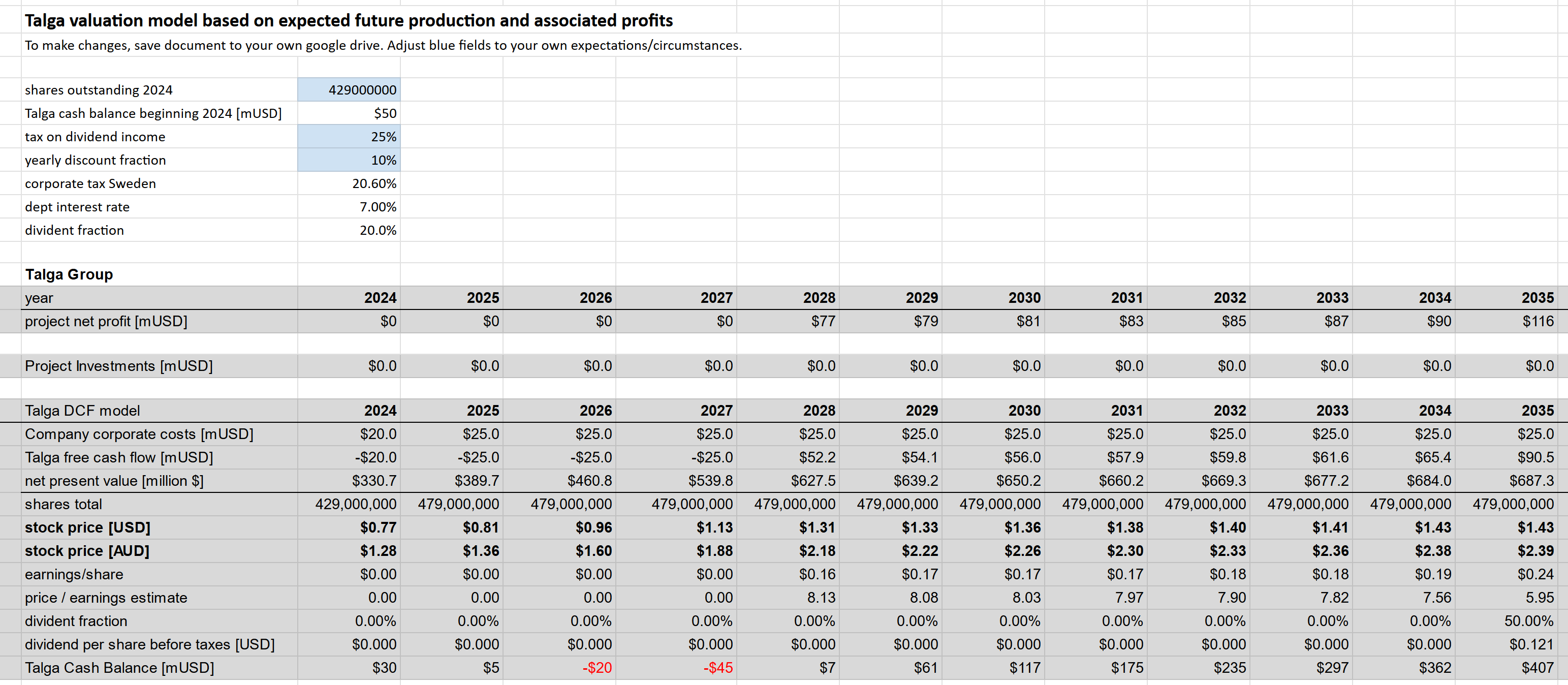The width and height of the screenshot is (1568, 685).
Task: Select the yearly discount fraction 10% cell
Action: [349, 160]
